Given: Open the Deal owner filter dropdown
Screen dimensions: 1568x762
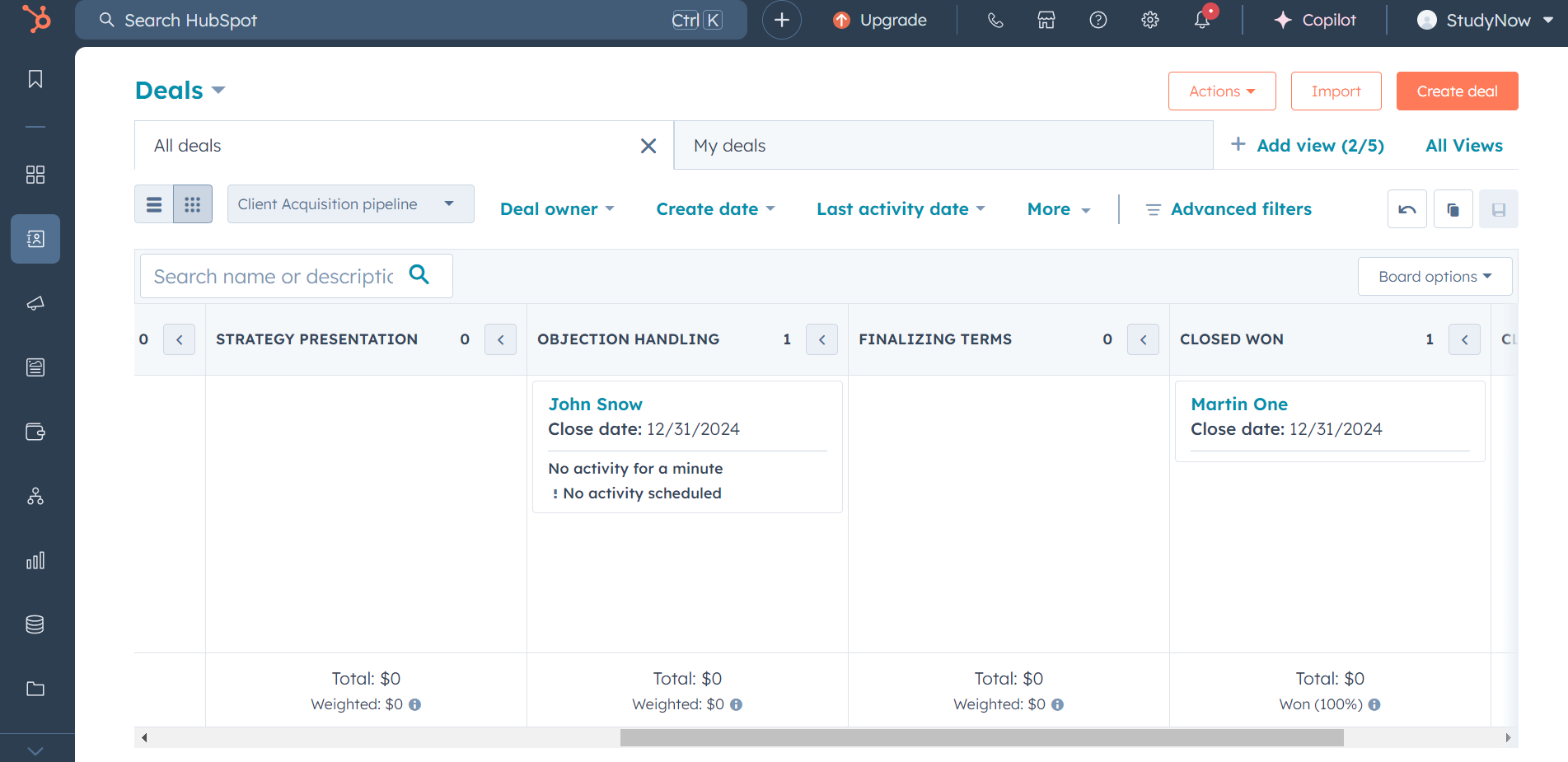Looking at the screenshot, I should [x=557, y=209].
